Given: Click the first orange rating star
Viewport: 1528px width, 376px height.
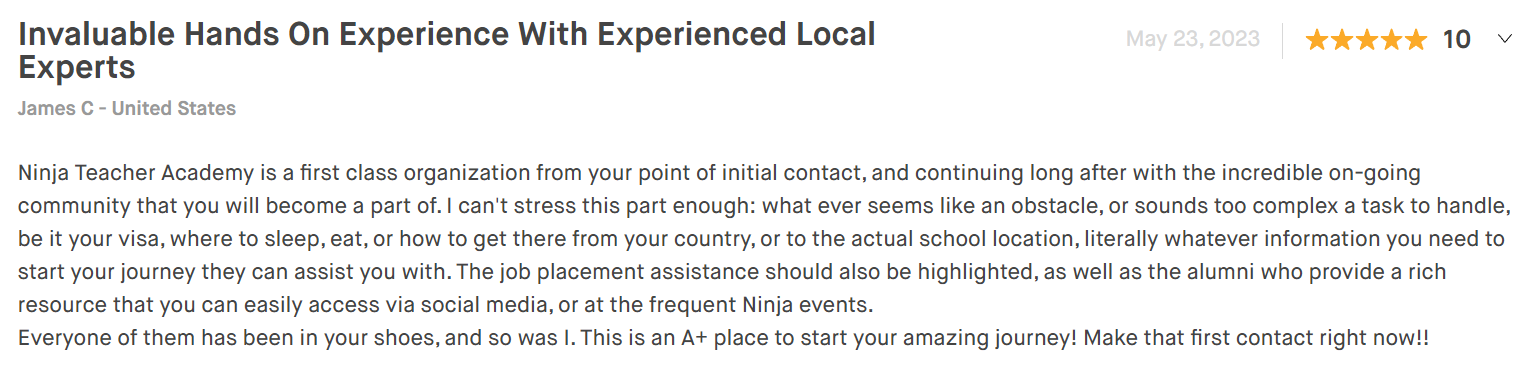Looking at the screenshot, I should pos(1317,40).
